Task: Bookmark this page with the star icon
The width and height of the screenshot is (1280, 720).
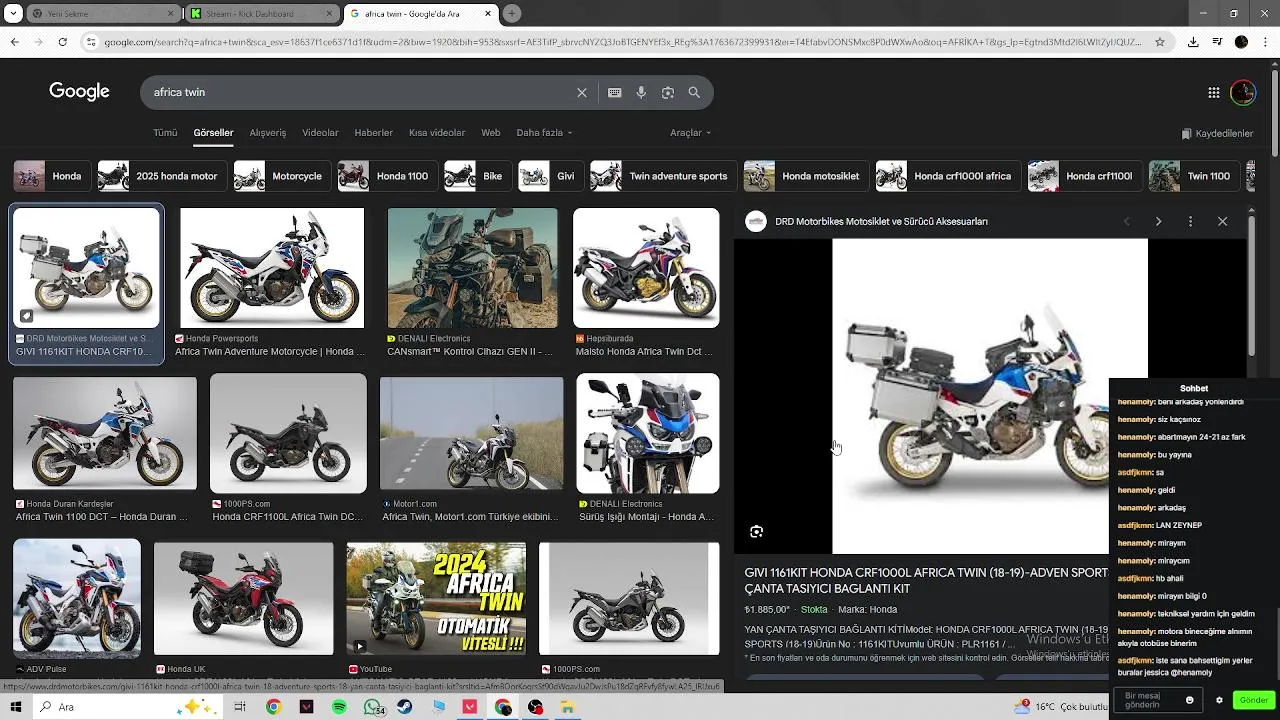Action: pos(1160,42)
